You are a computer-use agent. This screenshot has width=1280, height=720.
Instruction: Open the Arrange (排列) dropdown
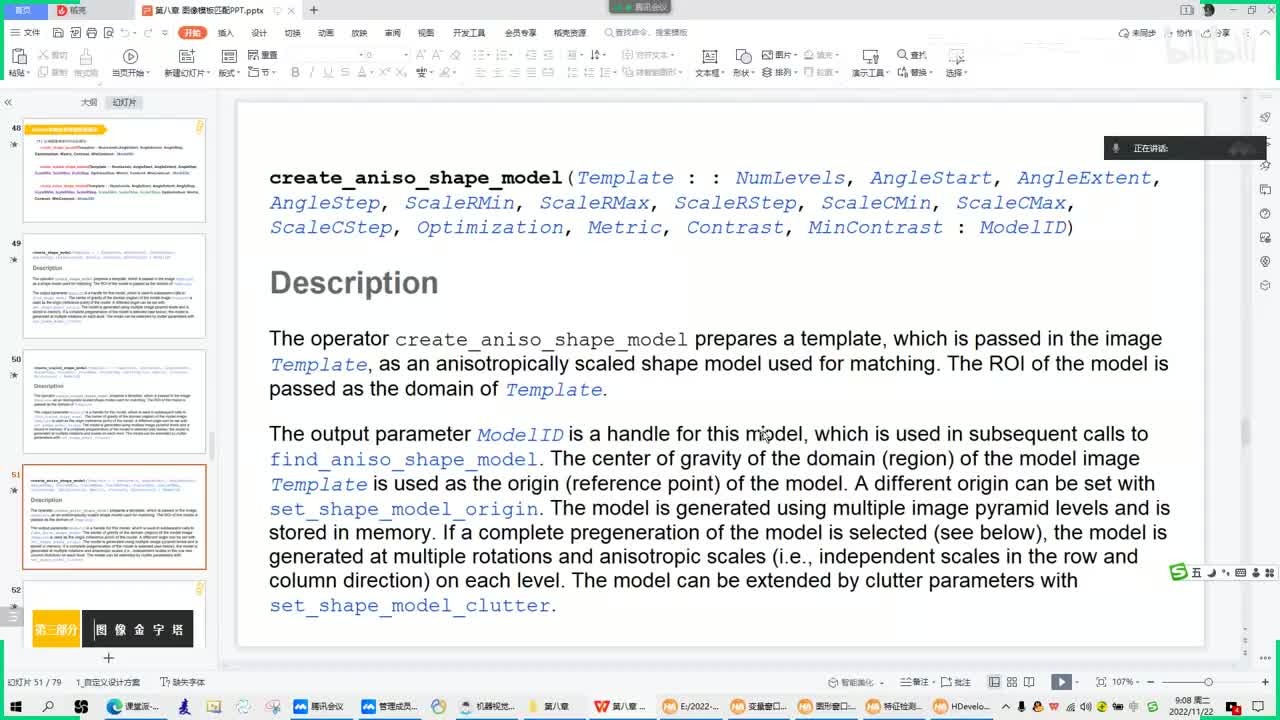tap(781, 73)
